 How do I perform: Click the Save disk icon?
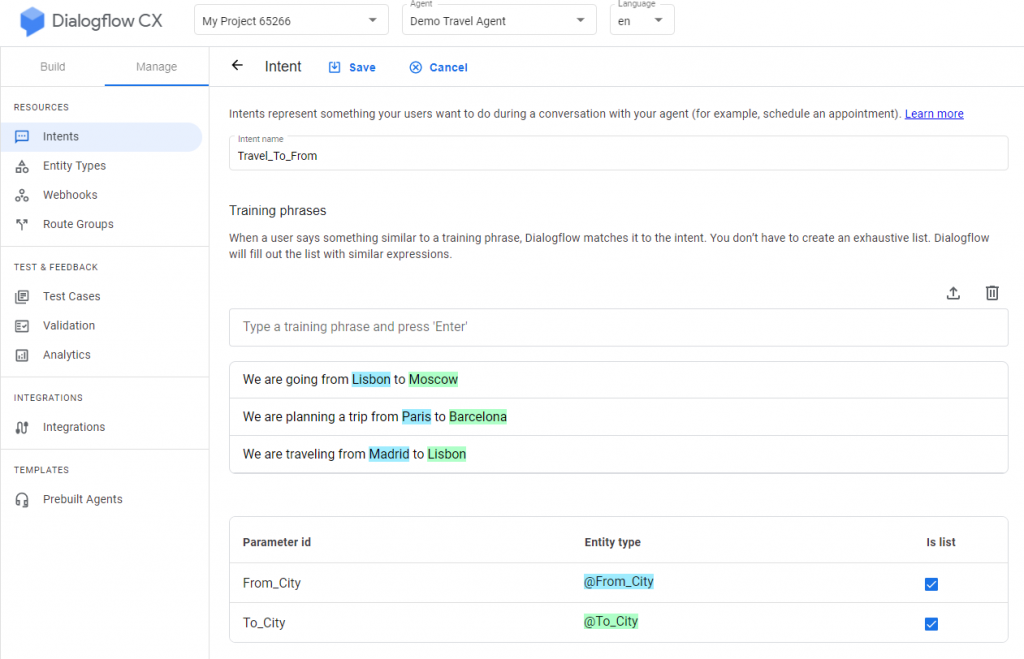click(x=334, y=67)
